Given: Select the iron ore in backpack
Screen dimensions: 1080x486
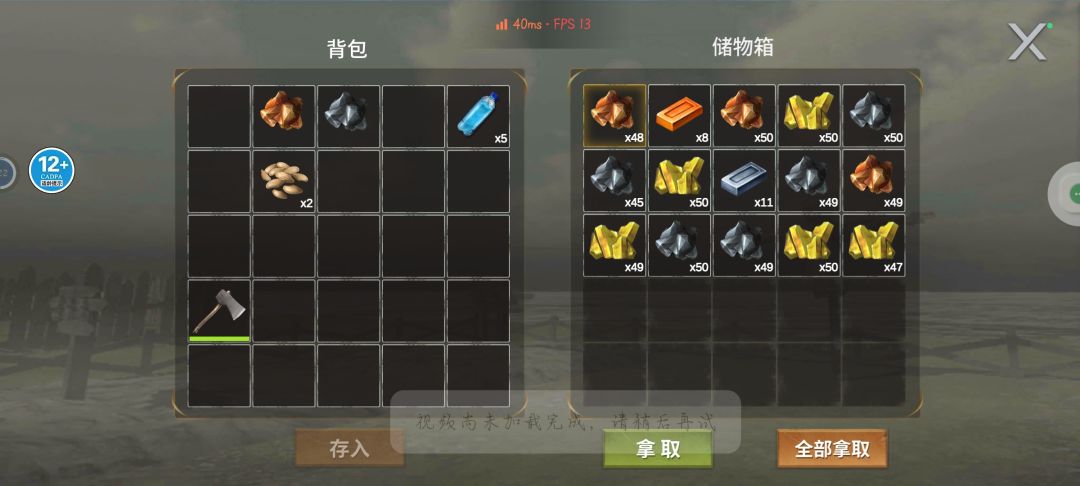Looking at the screenshot, I should (x=349, y=116).
